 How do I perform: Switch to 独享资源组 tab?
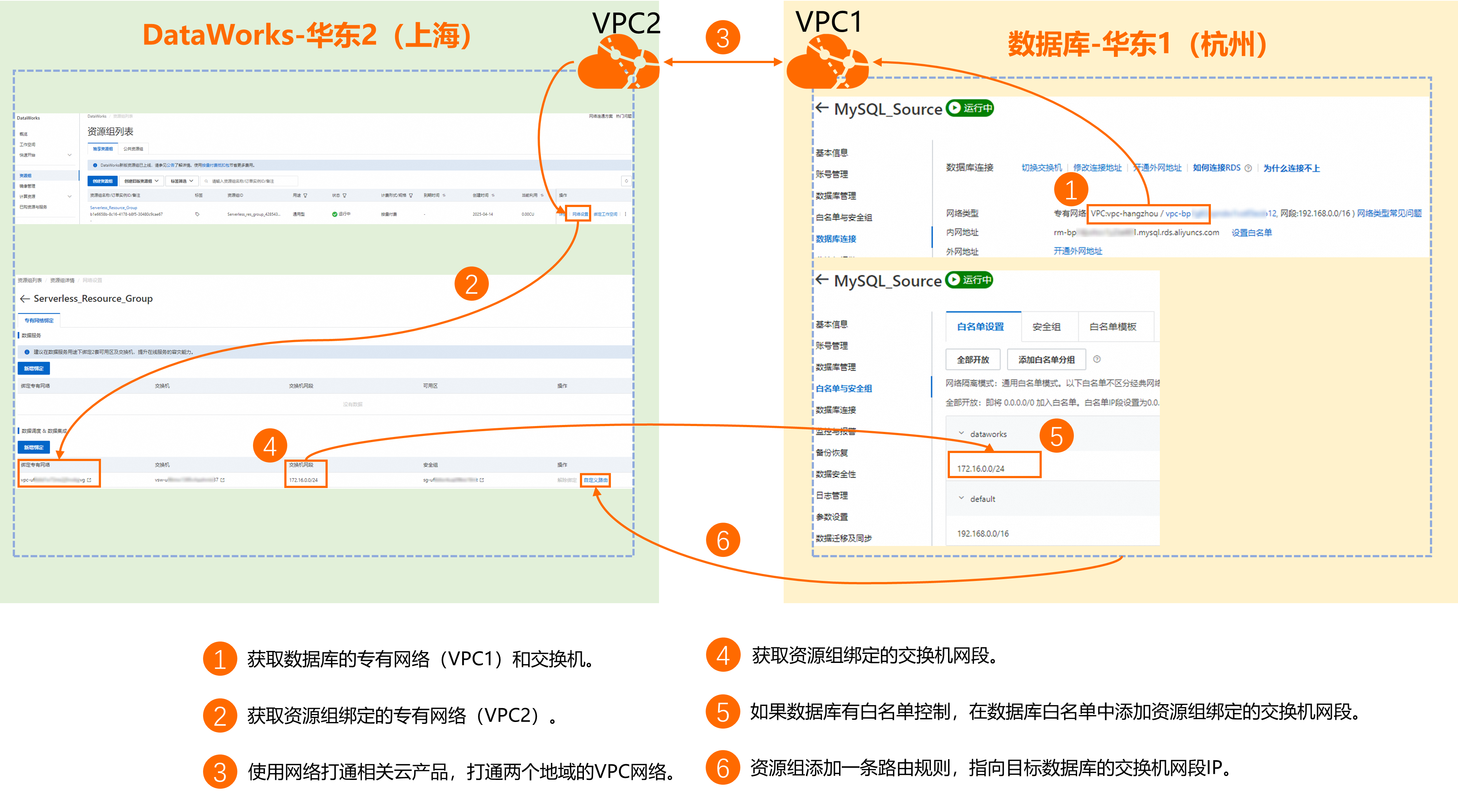[102, 149]
